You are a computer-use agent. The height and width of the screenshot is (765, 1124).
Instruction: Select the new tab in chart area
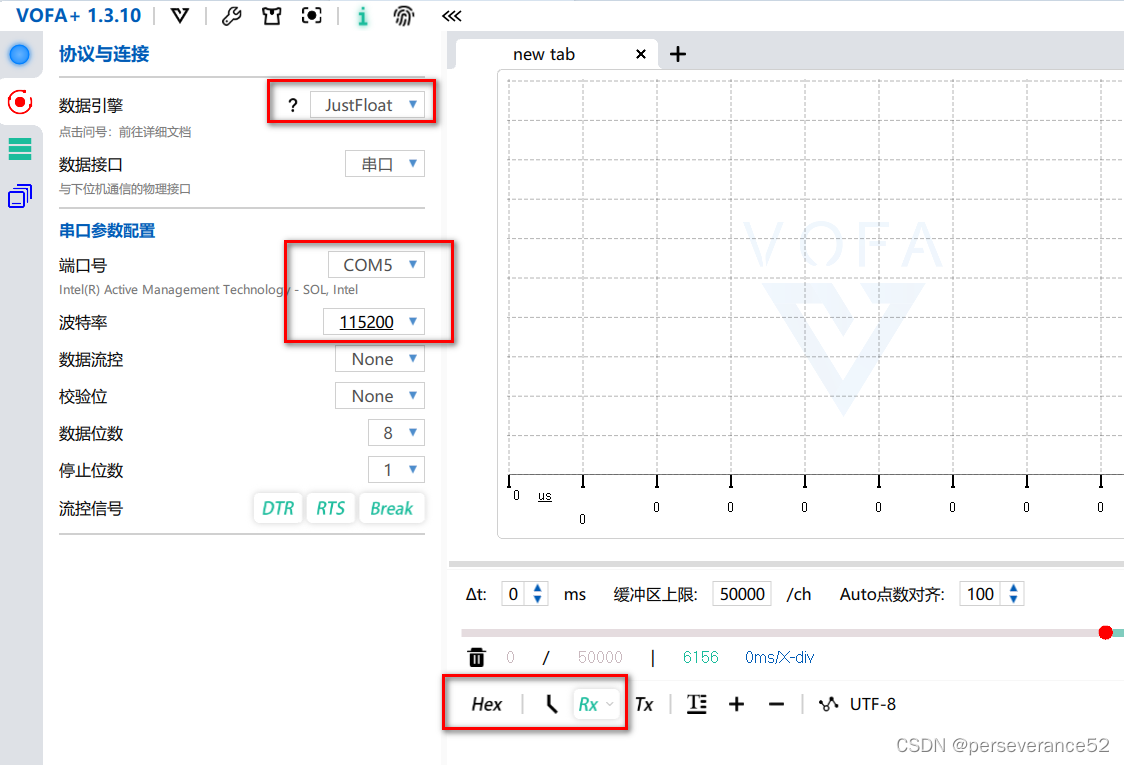543,54
